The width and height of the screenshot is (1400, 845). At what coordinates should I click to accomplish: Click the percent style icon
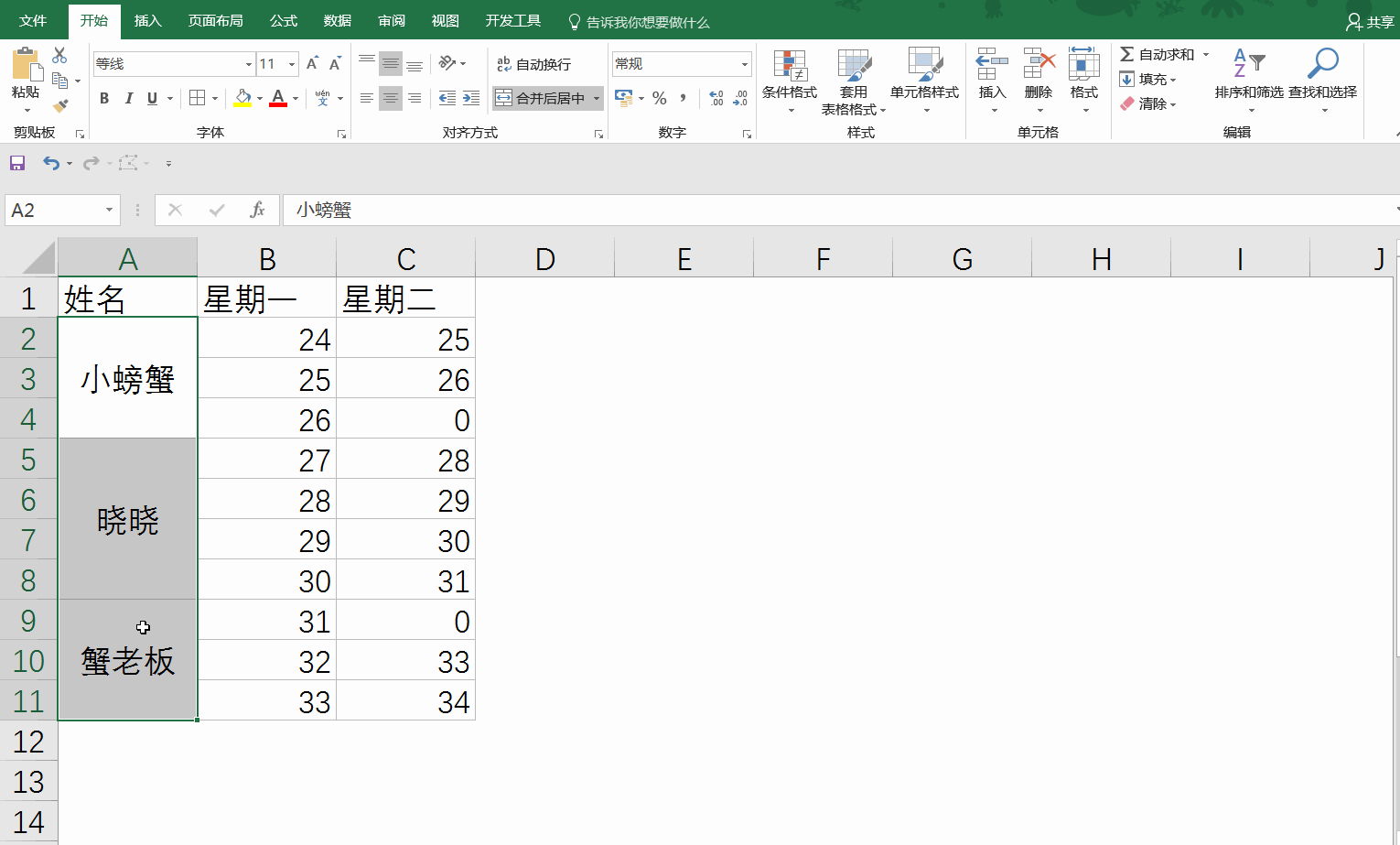point(659,98)
